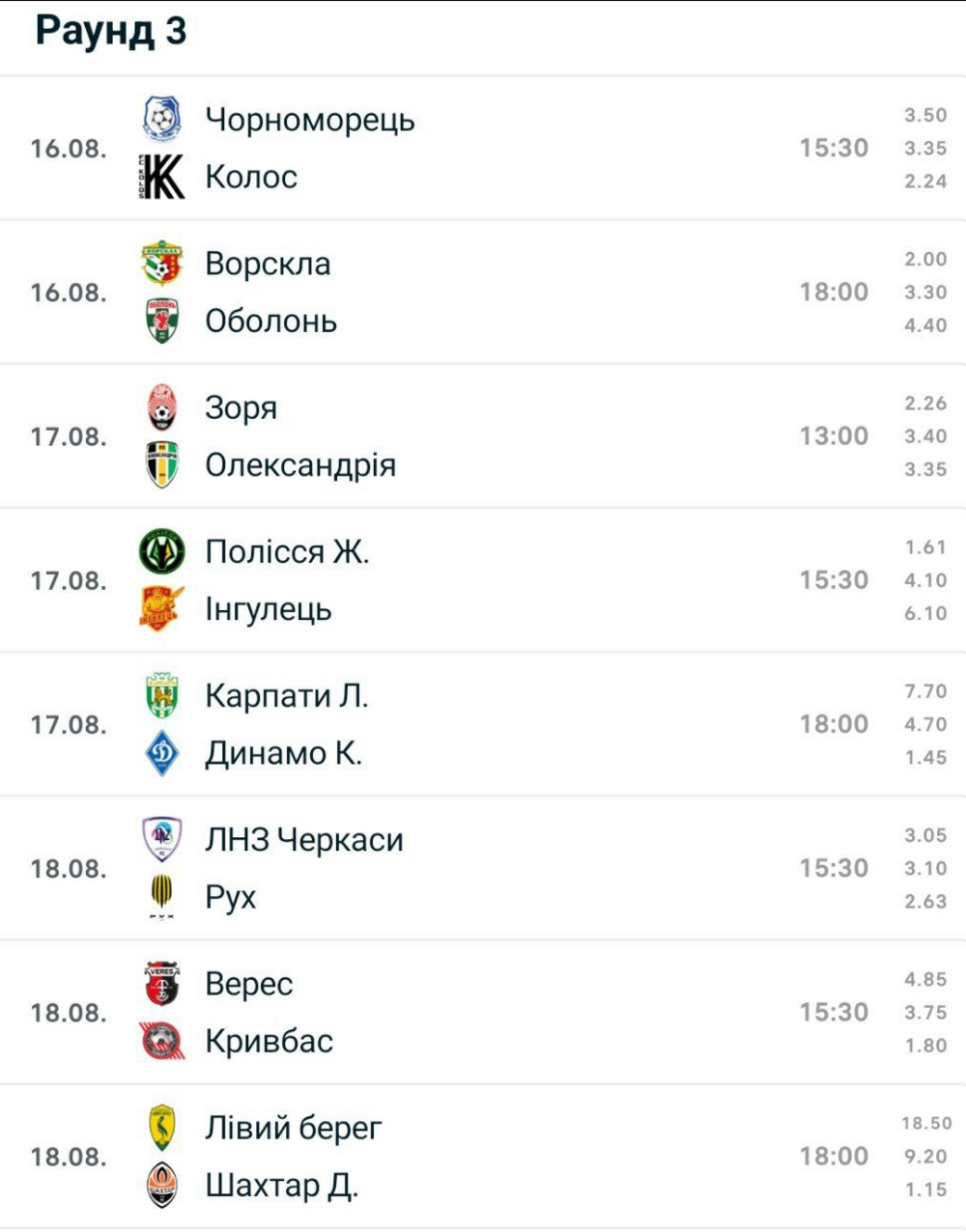The width and height of the screenshot is (966, 1232).
Task: Open the Карпати Л. team name
Action: (287, 696)
